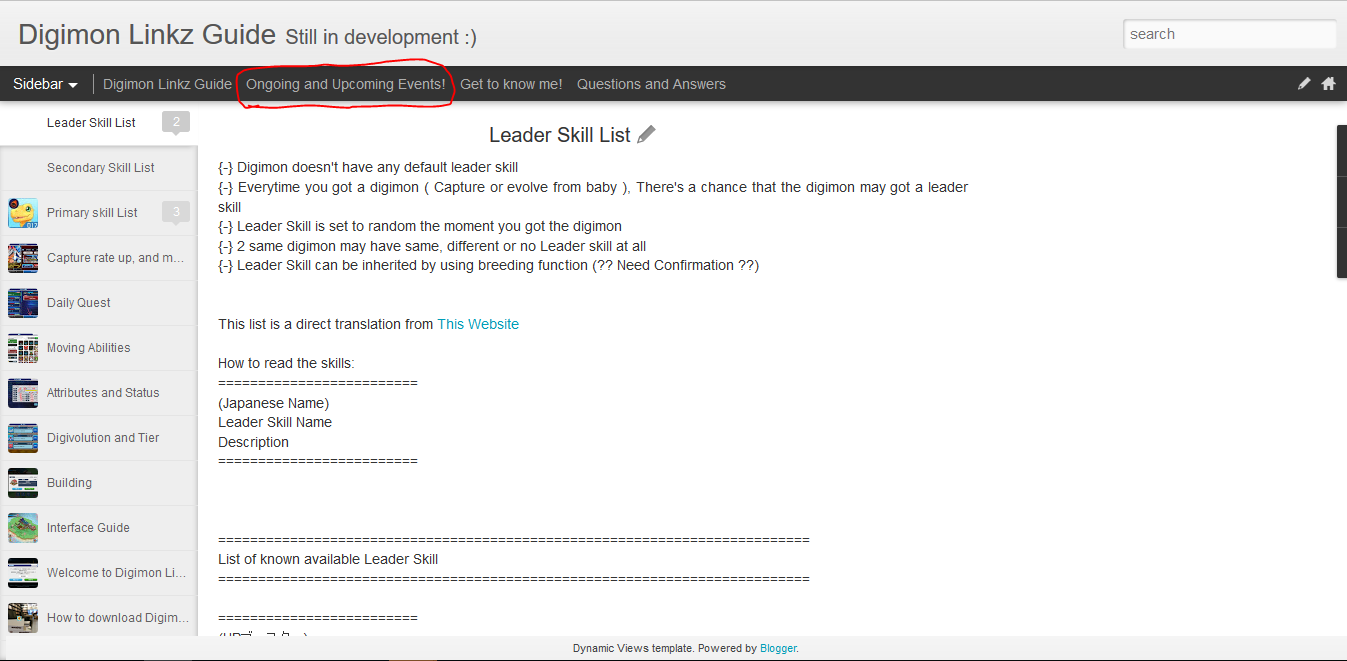Image resolution: width=1347 pixels, height=661 pixels.
Task: Click the pencil icon beside Leader Skill List title
Action: click(647, 135)
